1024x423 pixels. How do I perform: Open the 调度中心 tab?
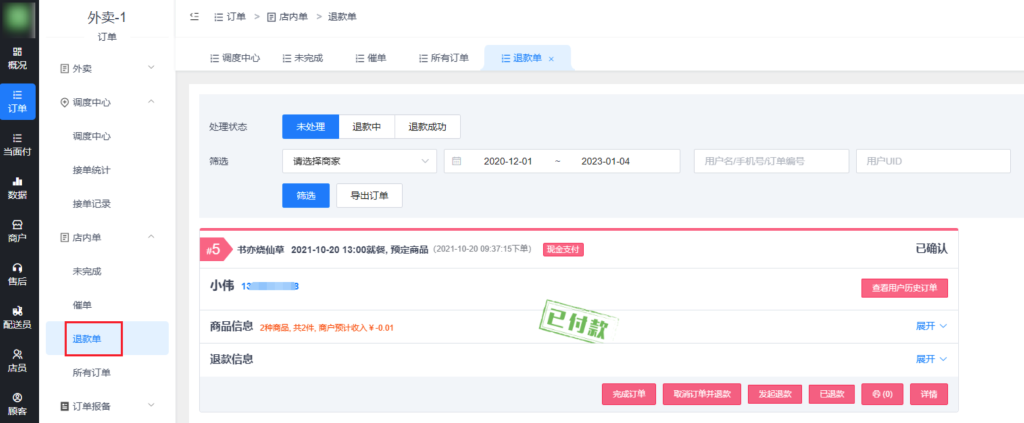point(235,58)
